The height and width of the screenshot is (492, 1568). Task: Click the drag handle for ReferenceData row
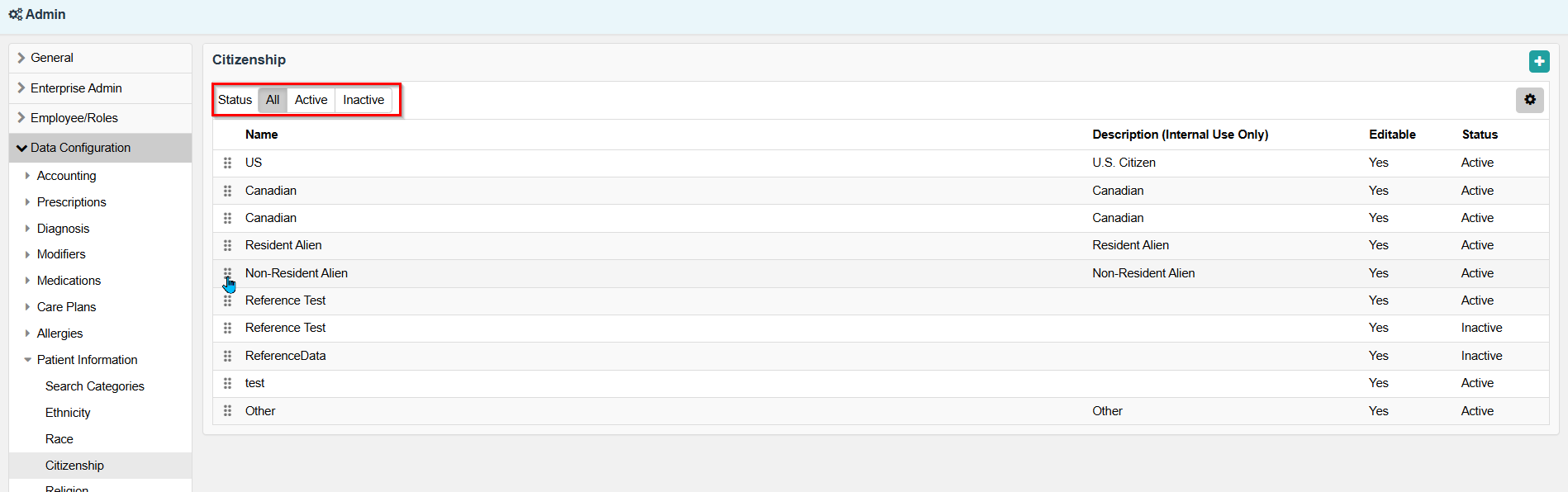pyautogui.click(x=227, y=357)
